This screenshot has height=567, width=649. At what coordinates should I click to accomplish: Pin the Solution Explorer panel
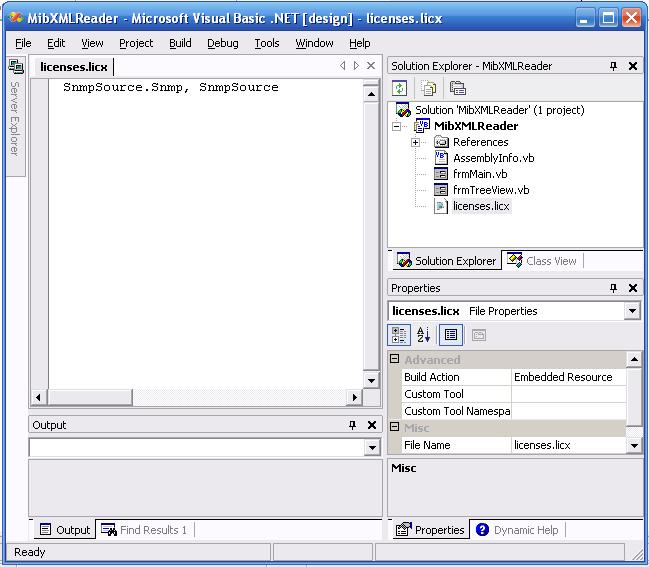coord(613,66)
